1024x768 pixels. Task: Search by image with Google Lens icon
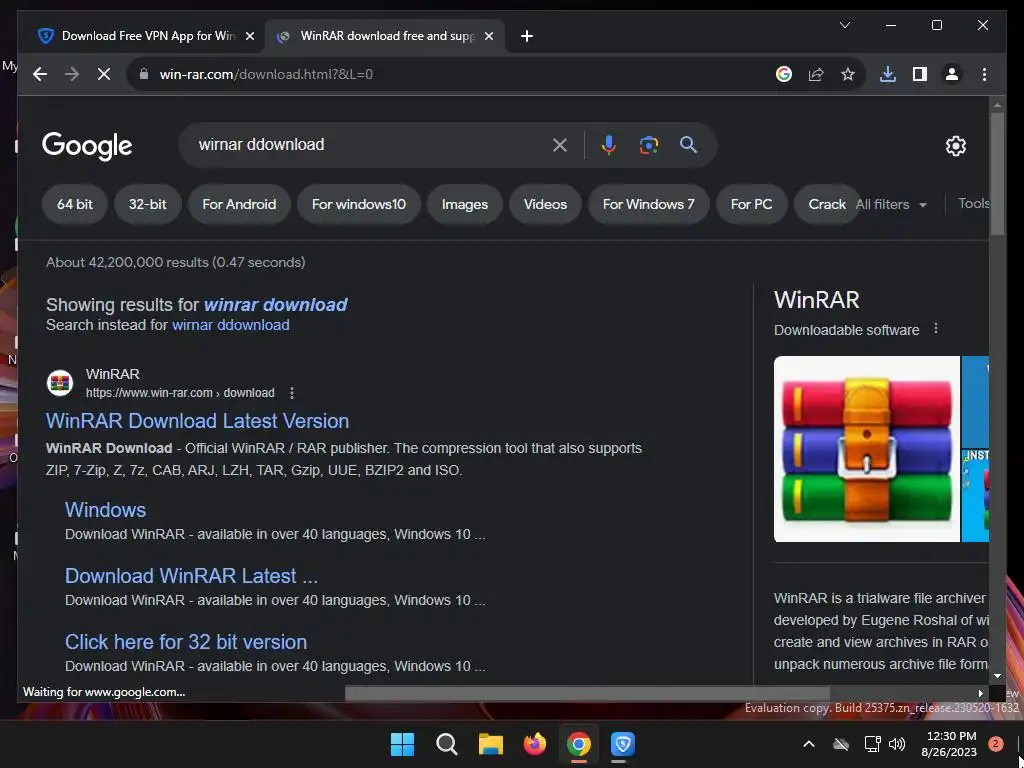648,145
